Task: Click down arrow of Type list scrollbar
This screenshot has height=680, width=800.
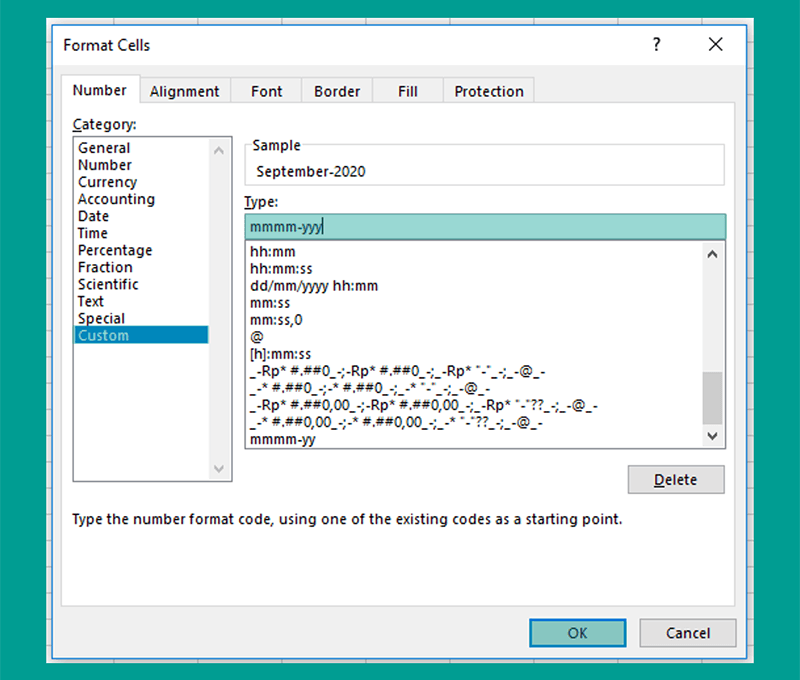Action: 712,436
